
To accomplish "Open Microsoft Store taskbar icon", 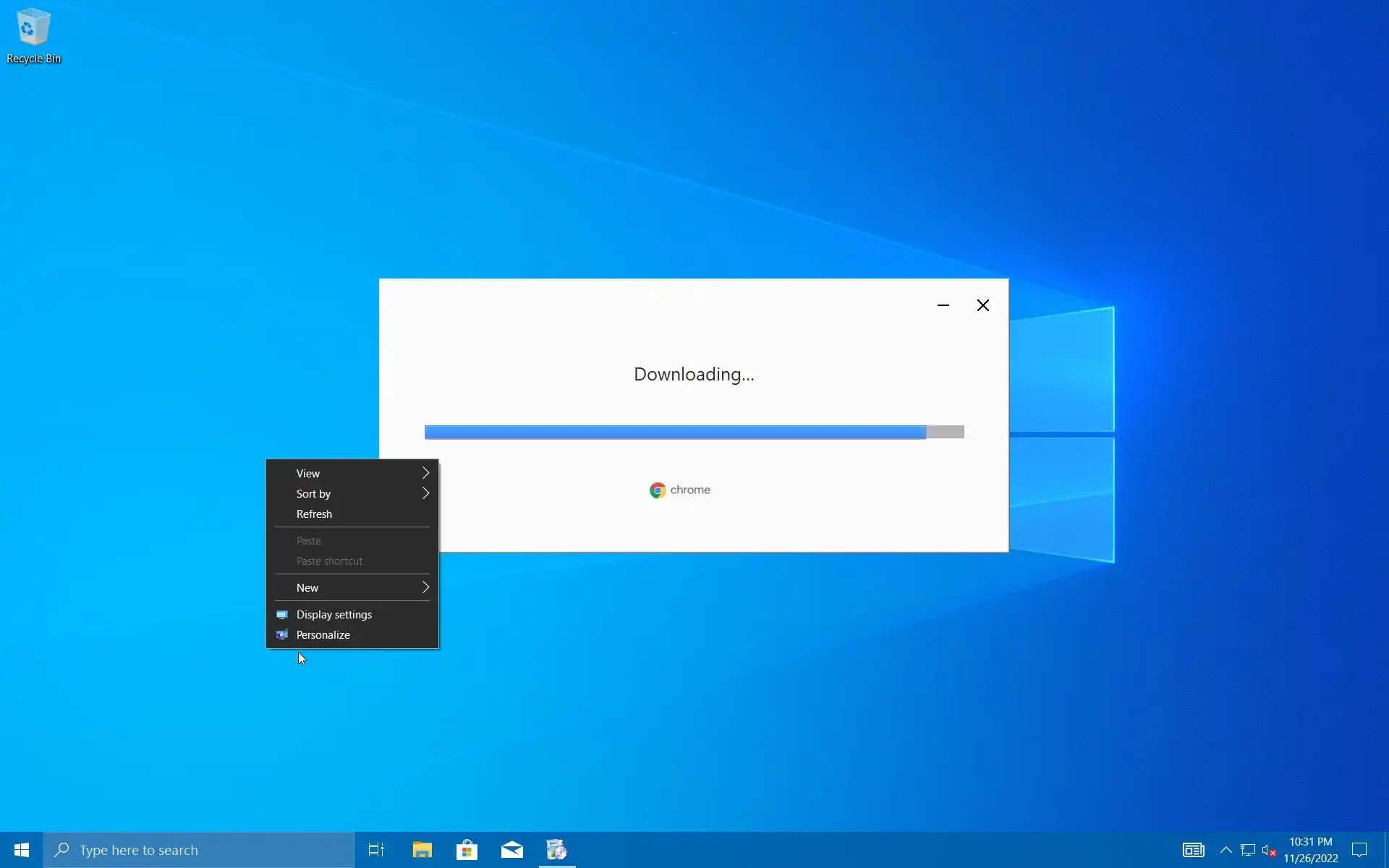I will (x=467, y=850).
